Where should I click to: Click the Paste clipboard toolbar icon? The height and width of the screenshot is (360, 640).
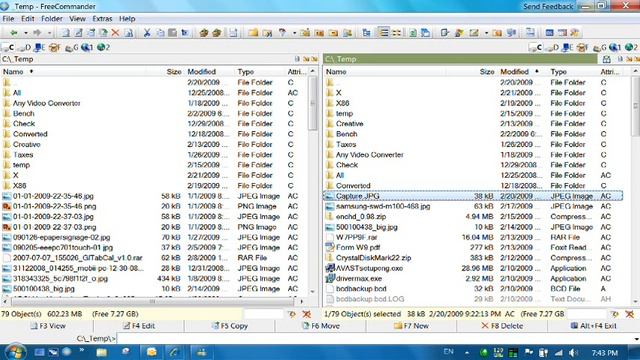(173, 33)
